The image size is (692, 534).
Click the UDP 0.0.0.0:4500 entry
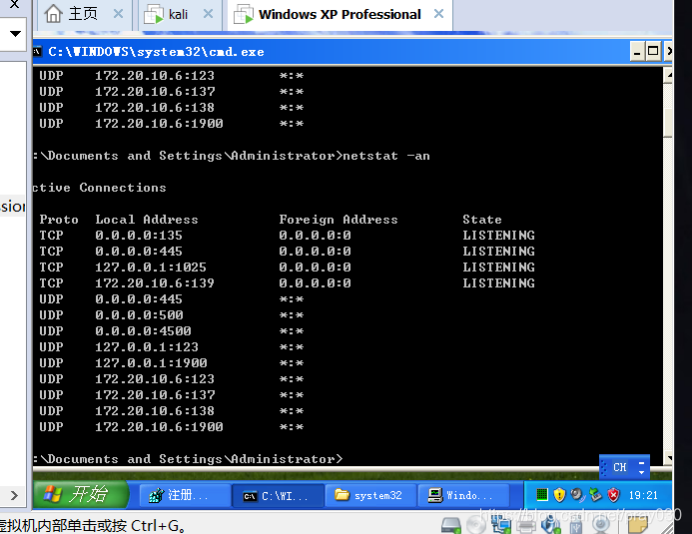click(171, 331)
